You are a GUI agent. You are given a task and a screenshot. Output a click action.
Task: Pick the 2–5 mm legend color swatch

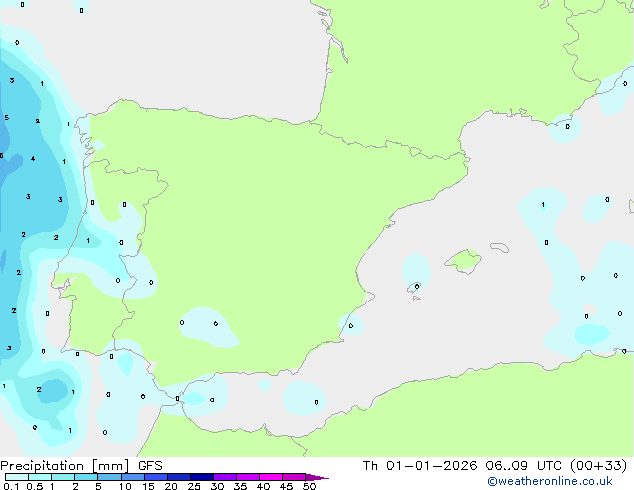click(x=86, y=477)
